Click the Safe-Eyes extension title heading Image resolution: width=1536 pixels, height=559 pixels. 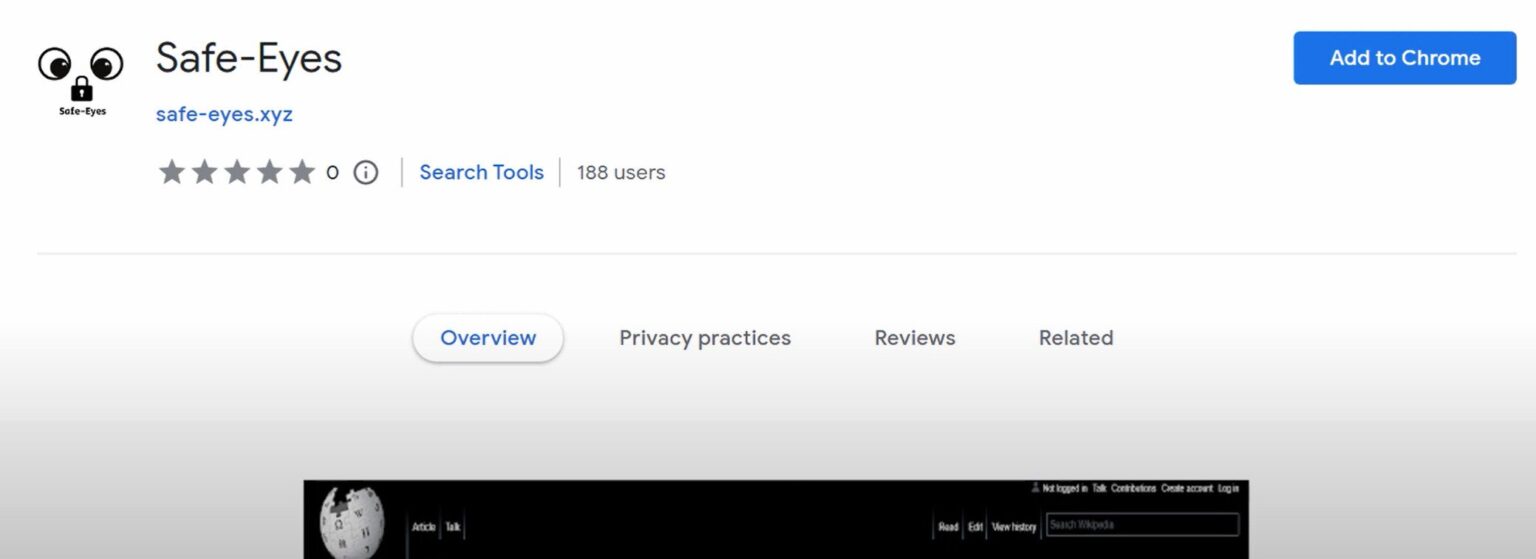click(249, 60)
